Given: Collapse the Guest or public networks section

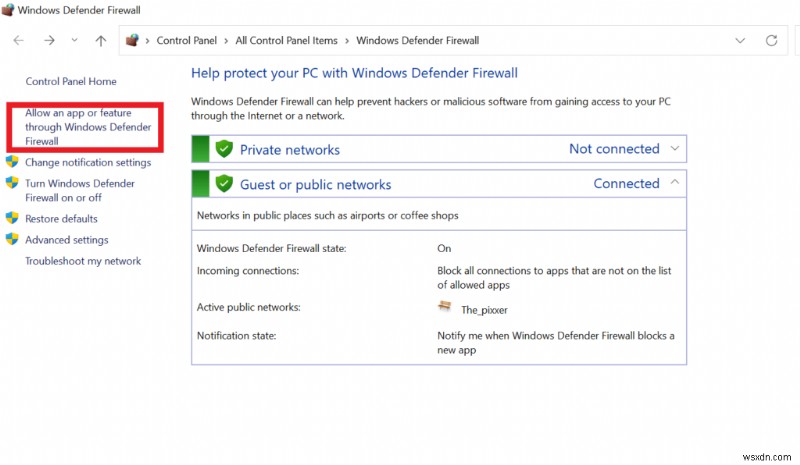Looking at the screenshot, I should pyautogui.click(x=675, y=183).
